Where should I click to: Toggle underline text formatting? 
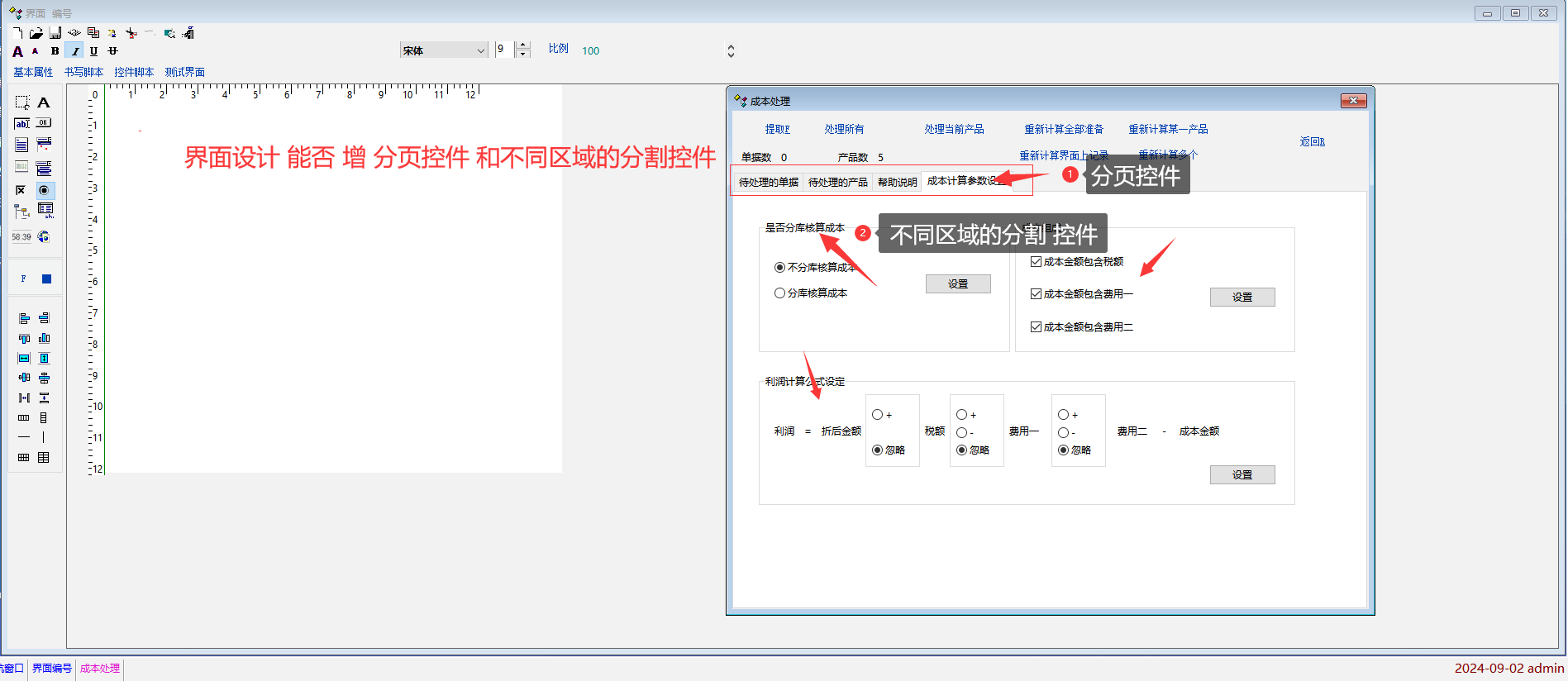[x=93, y=51]
